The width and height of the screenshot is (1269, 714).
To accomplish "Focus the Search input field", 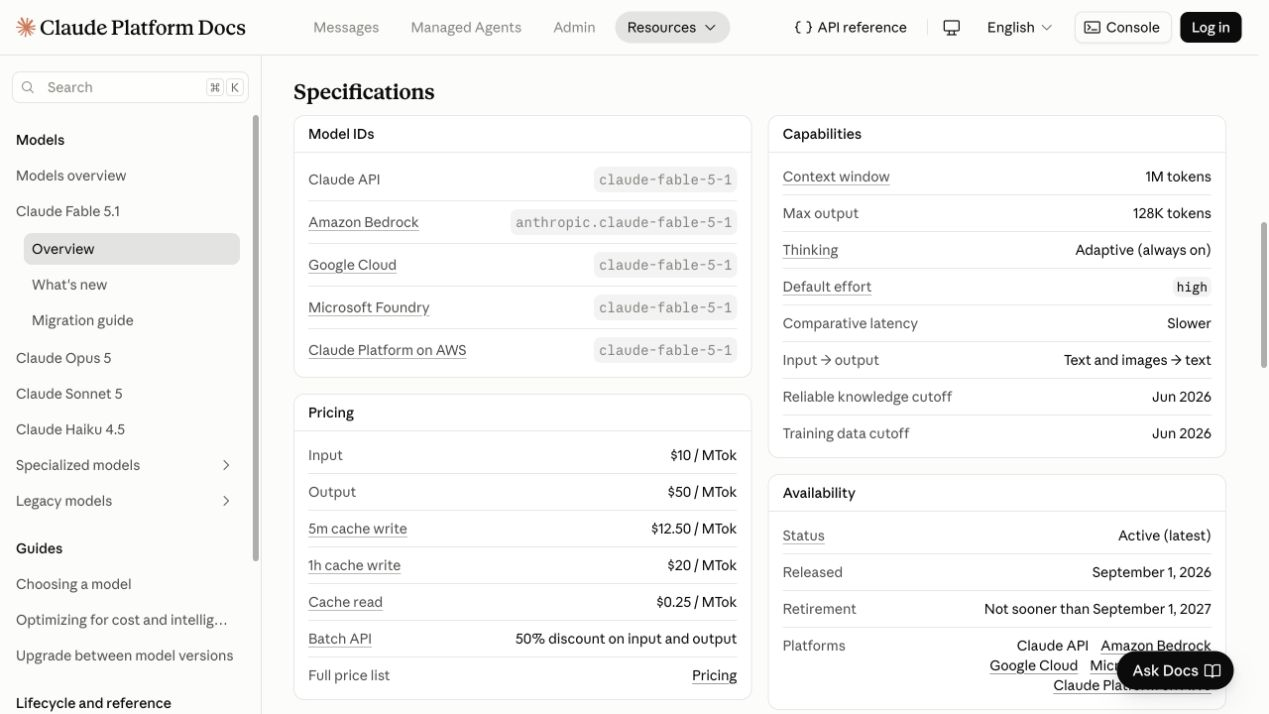I will [x=130, y=87].
